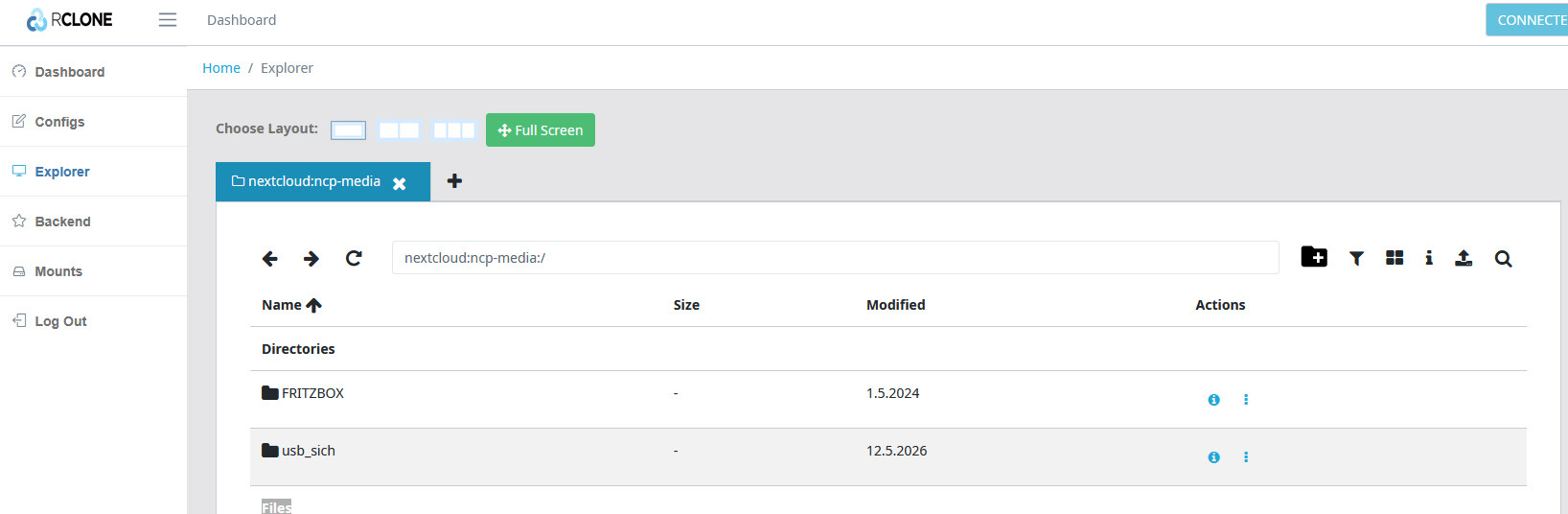The image size is (1568, 514).
Task: Add a new explorer tab
Action: pyautogui.click(x=454, y=181)
